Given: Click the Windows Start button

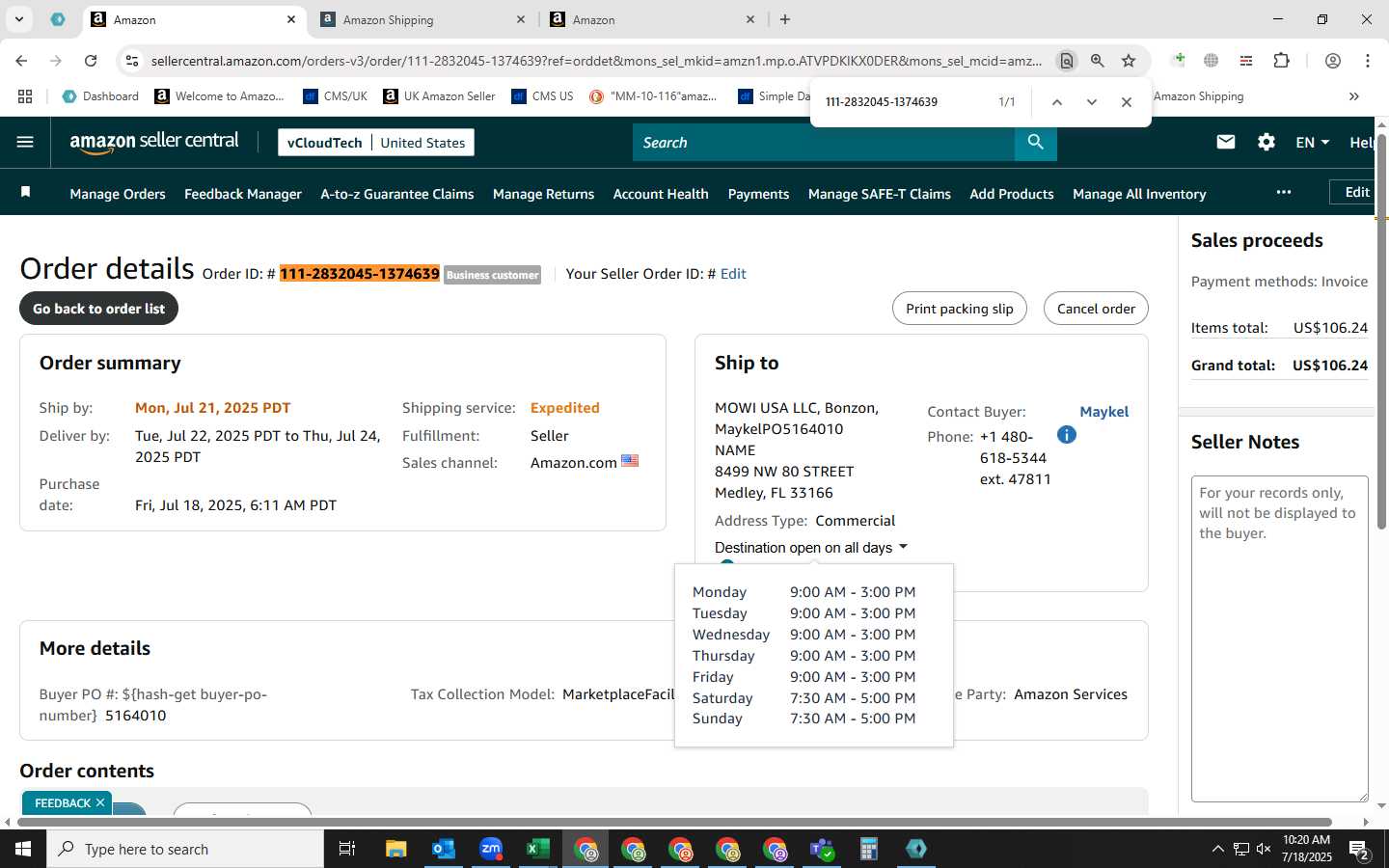Looking at the screenshot, I should [23, 849].
